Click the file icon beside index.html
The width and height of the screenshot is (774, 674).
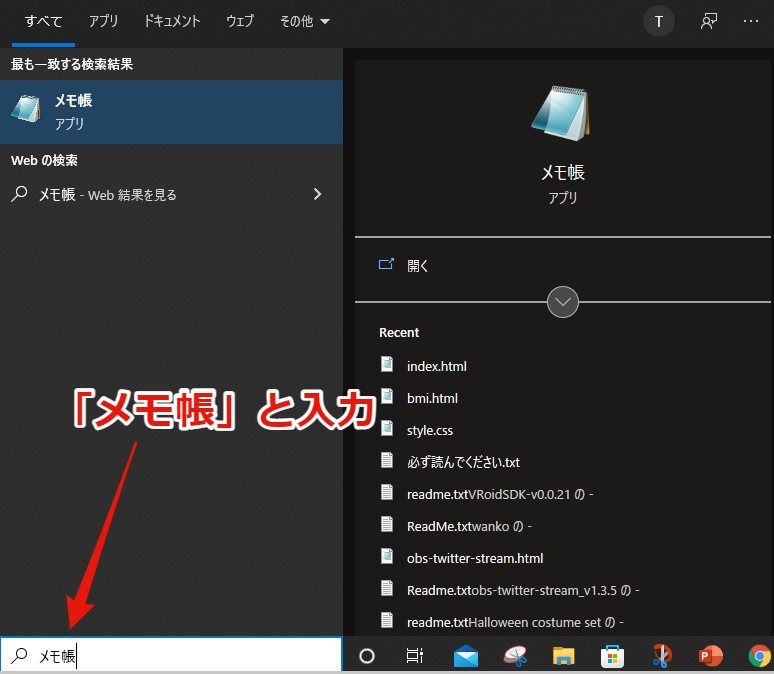(x=387, y=364)
